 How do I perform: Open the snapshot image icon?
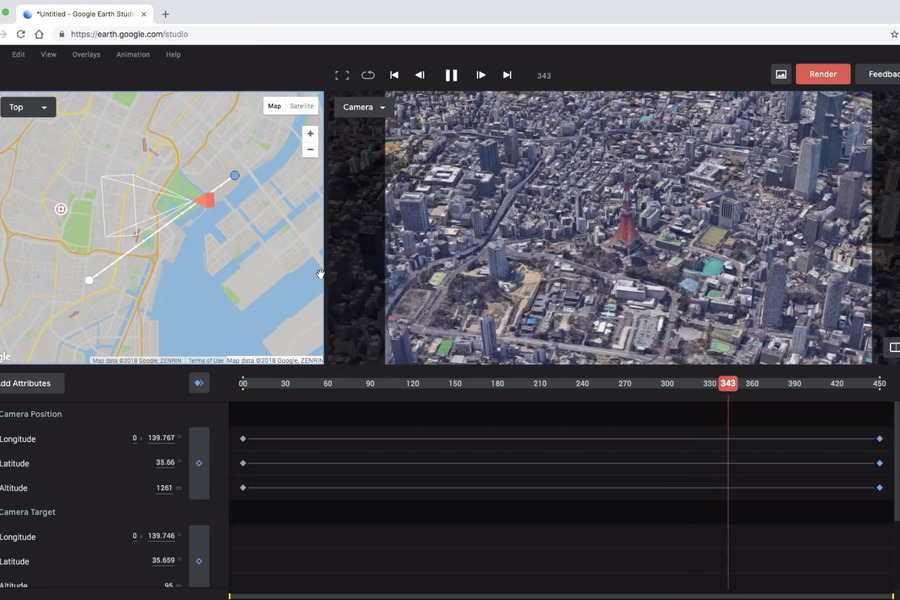point(781,74)
